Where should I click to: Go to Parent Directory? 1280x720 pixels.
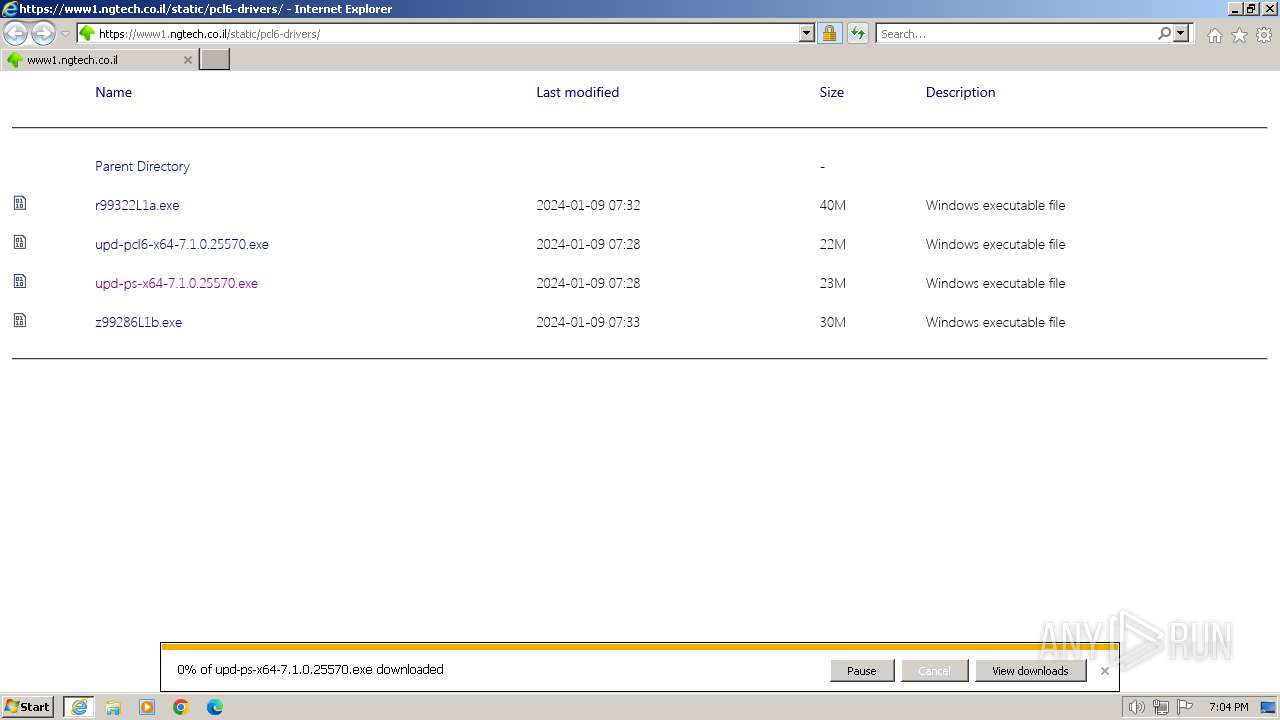click(142, 166)
